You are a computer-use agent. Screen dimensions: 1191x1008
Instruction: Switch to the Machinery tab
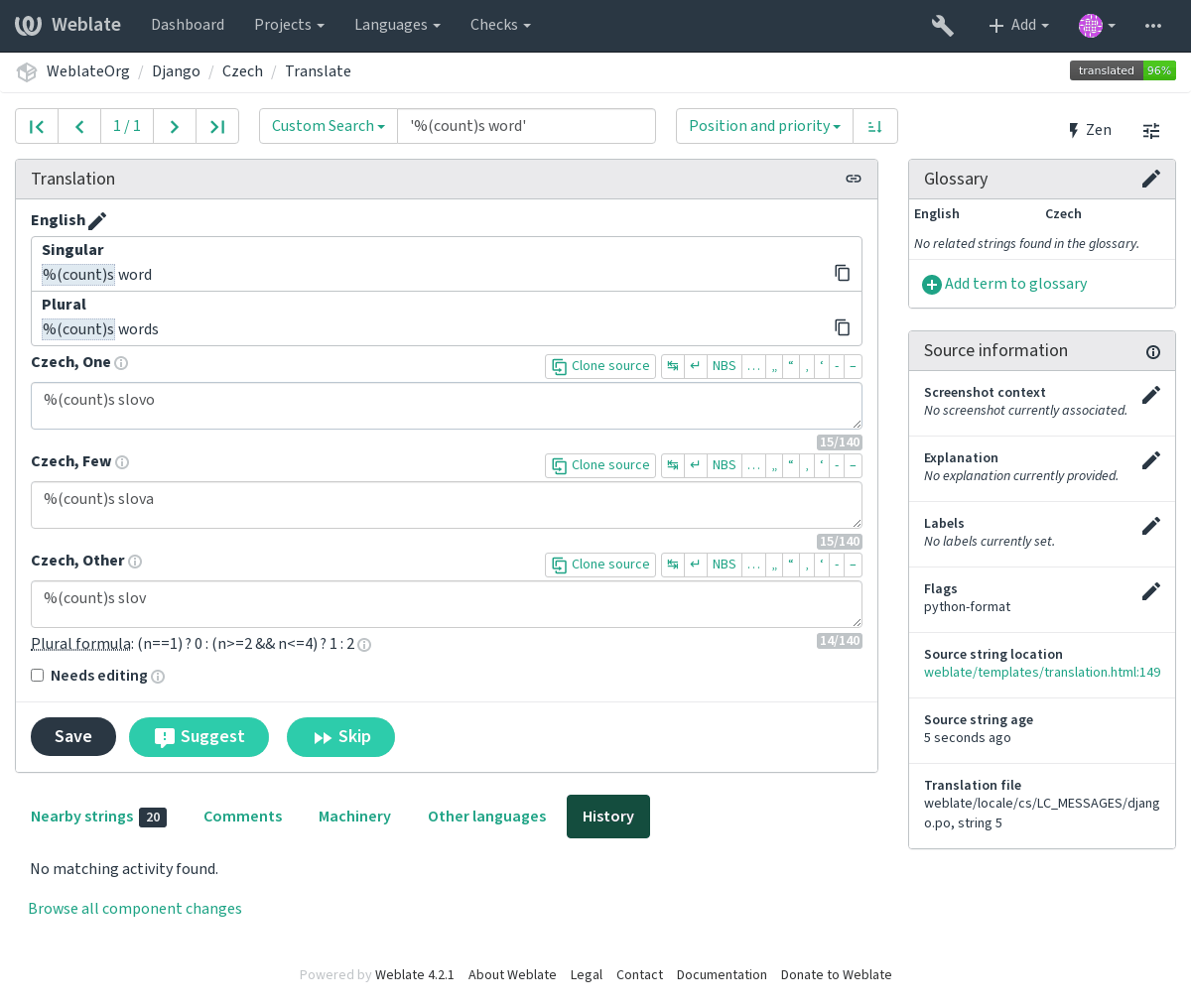(354, 817)
